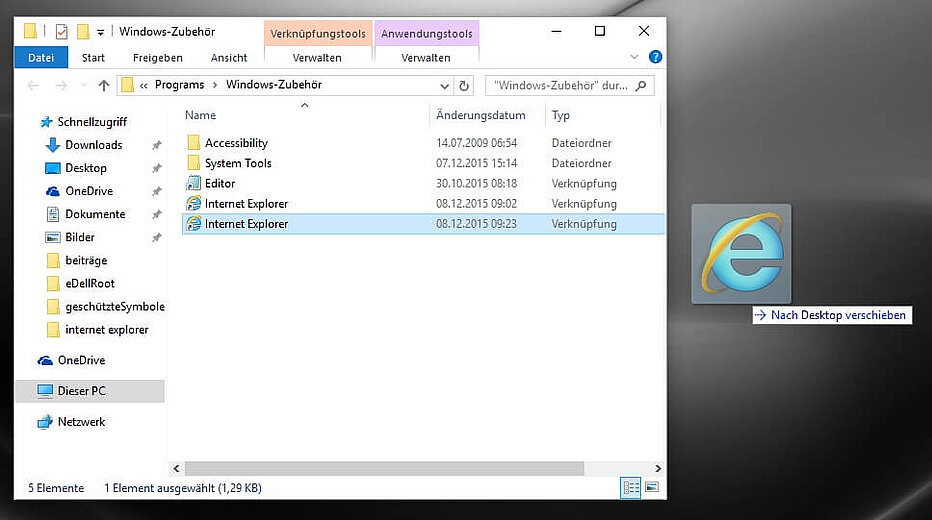Open the blue Help question mark icon
This screenshot has height=520, width=932.
[x=656, y=57]
